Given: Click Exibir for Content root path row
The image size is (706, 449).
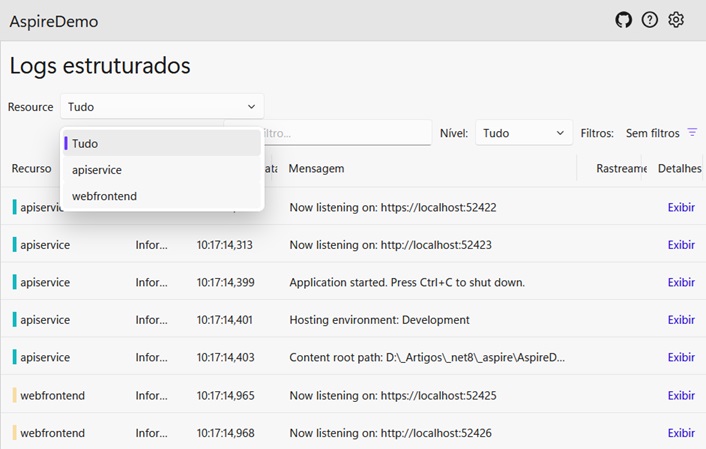Looking at the screenshot, I should (x=681, y=357).
